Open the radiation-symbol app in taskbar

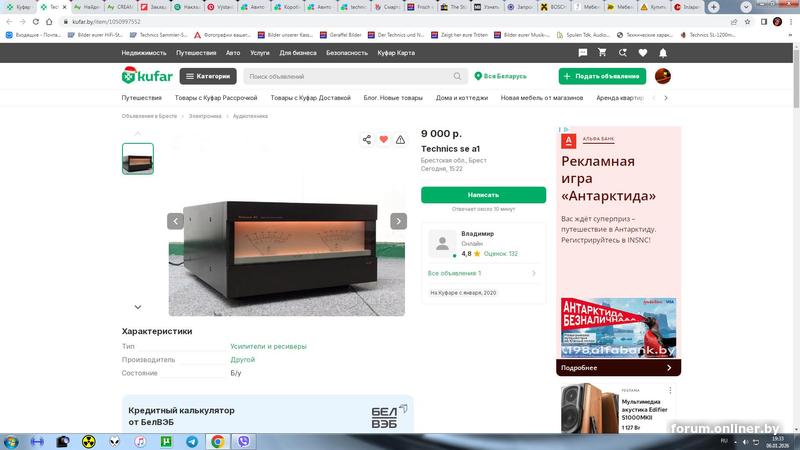click(89, 441)
